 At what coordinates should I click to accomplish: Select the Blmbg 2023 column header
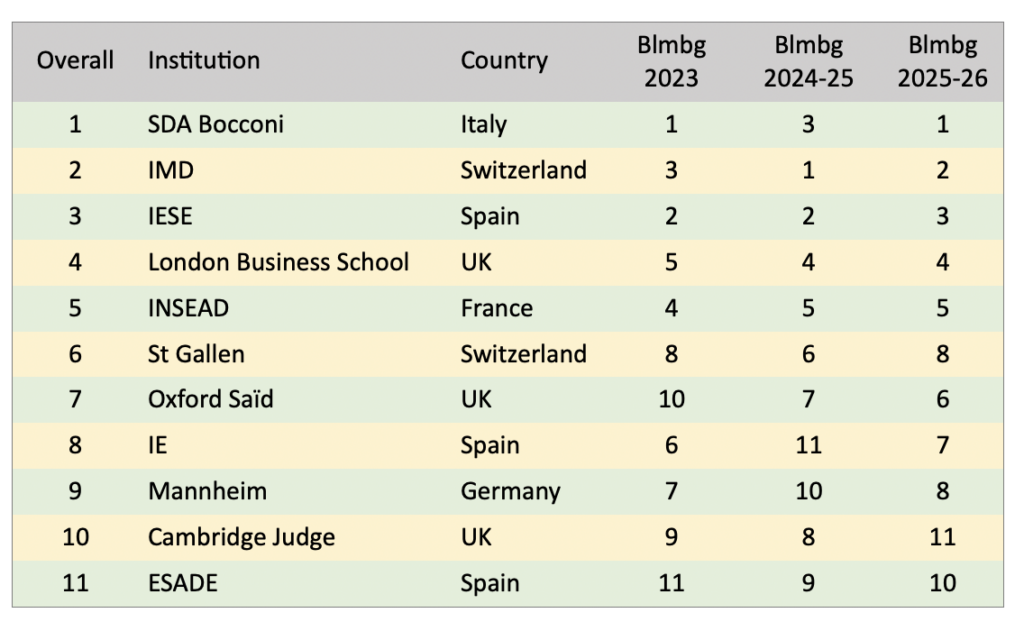coord(671,61)
